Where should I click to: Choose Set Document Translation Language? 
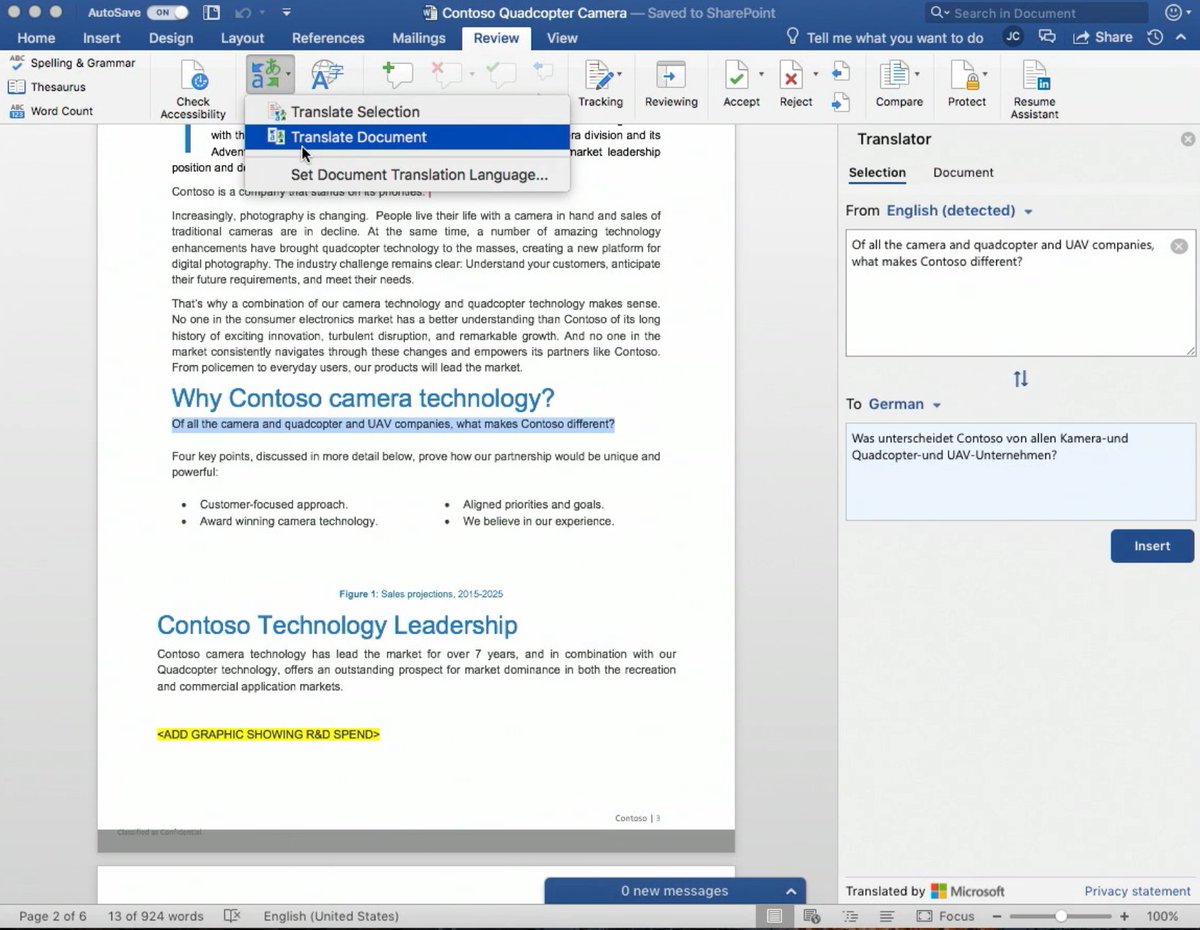pyautogui.click(x=407, y=175)
